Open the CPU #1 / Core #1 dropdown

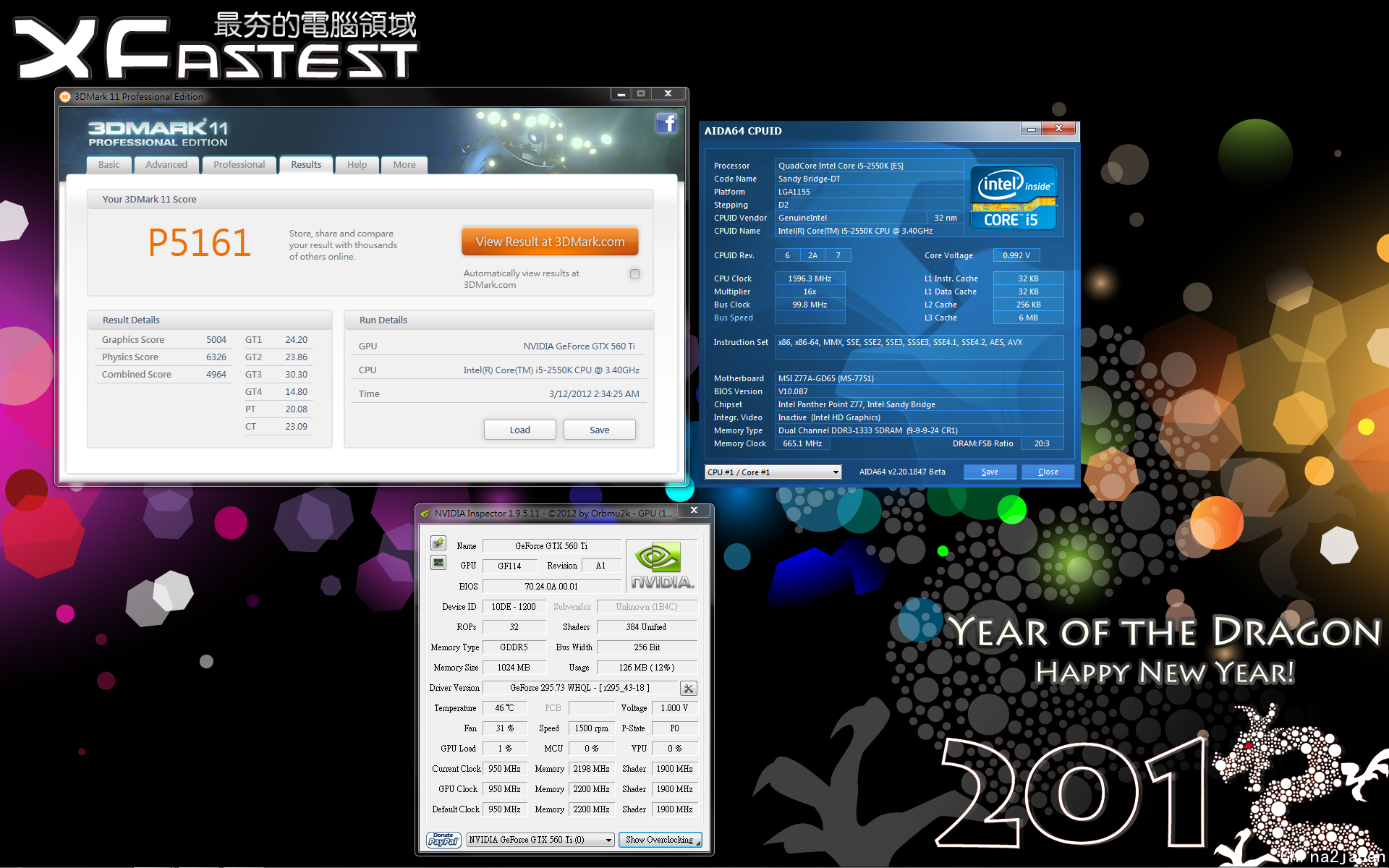(773, 472)
